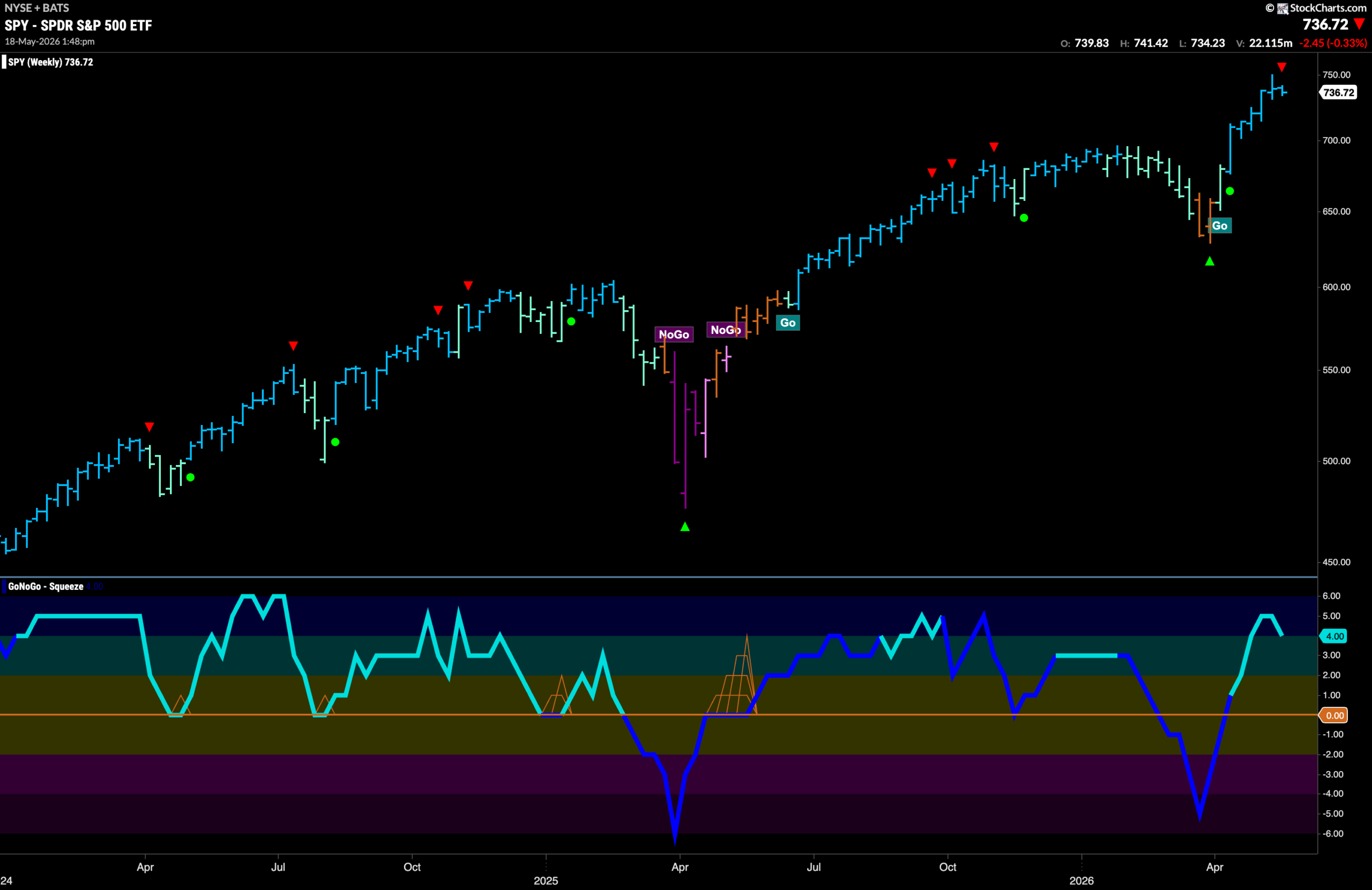Click the high value 741.42
This screenshot has width=1372, height=890.
[1151, 43]
